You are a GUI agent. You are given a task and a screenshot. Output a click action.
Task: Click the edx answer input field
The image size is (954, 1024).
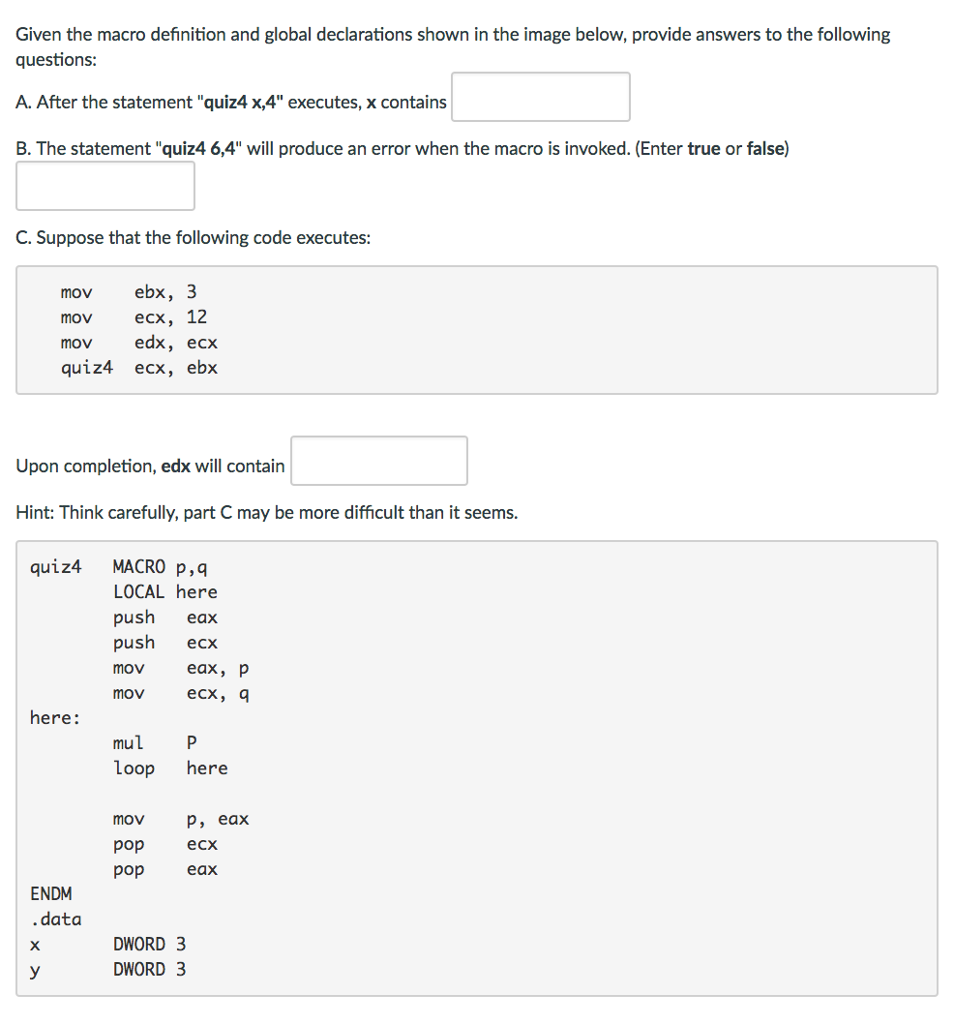(x=378, y=460)
